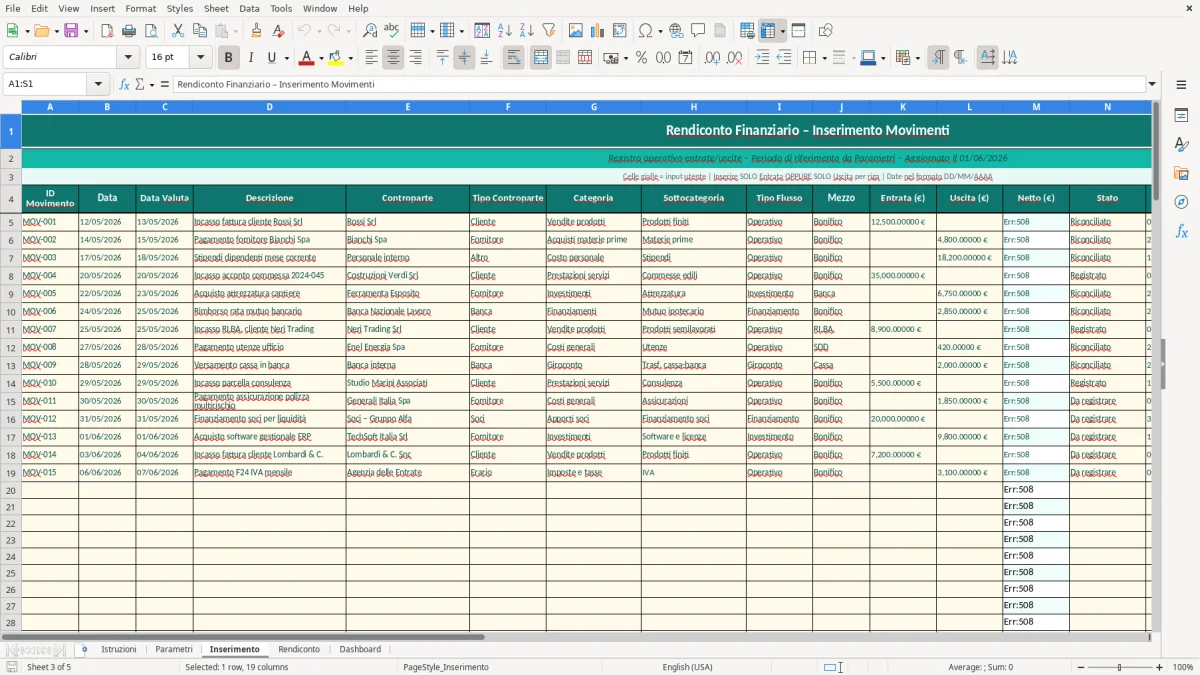Open special character dropdown arrow
The width and height of the screenshot is (1200, 675).
tap(659, 31)
